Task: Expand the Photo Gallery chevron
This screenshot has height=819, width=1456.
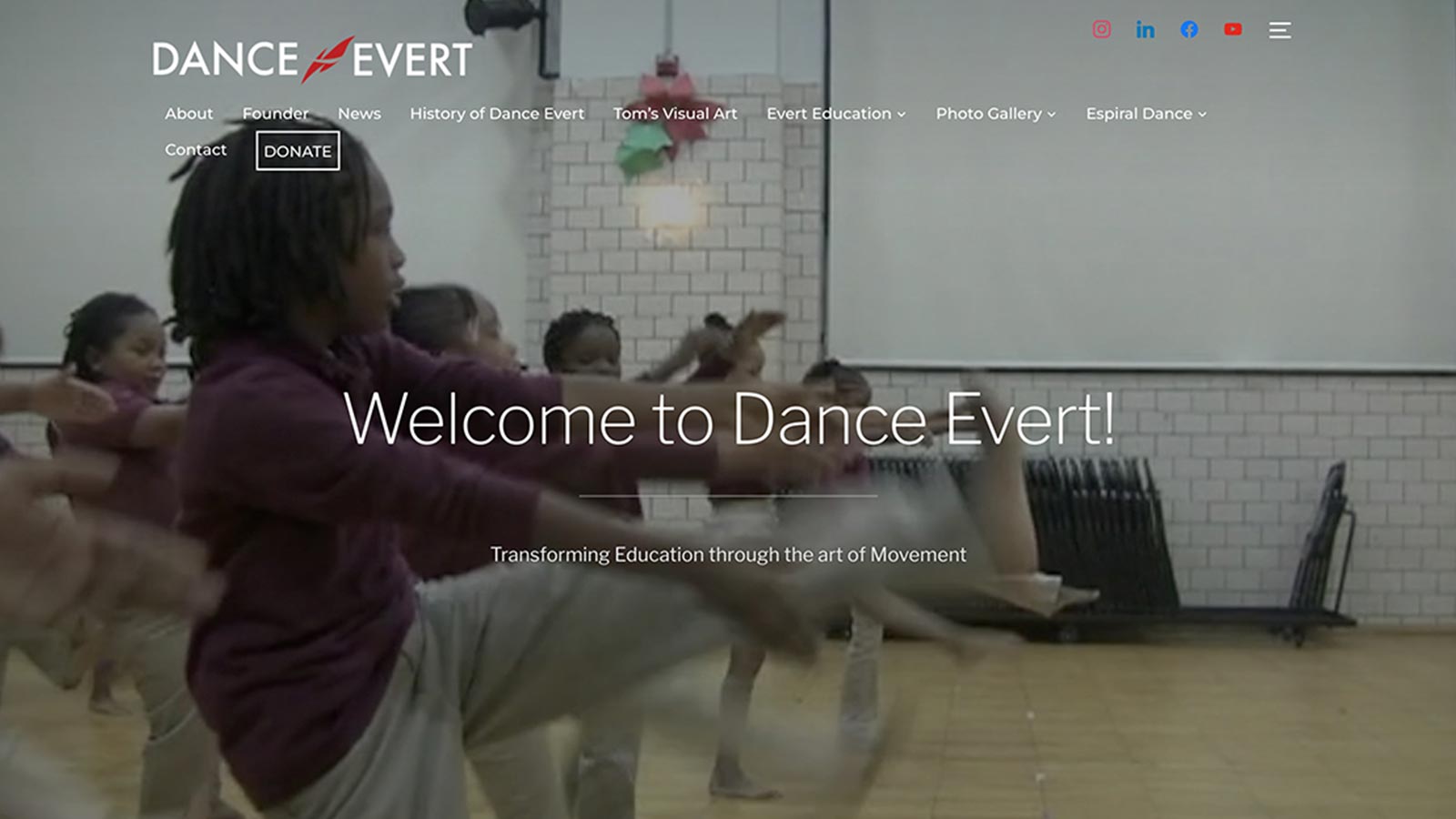Action: (x=1051, y=115)
